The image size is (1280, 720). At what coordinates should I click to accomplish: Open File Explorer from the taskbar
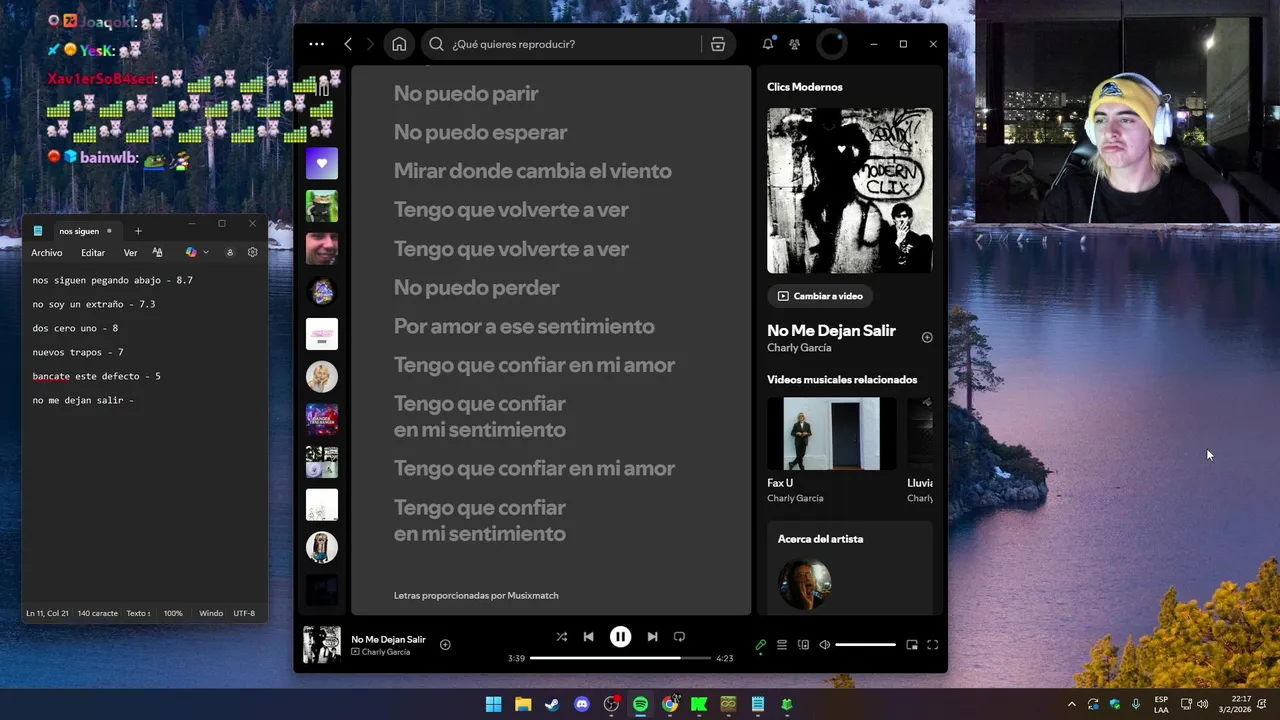(x=523, y=704)
